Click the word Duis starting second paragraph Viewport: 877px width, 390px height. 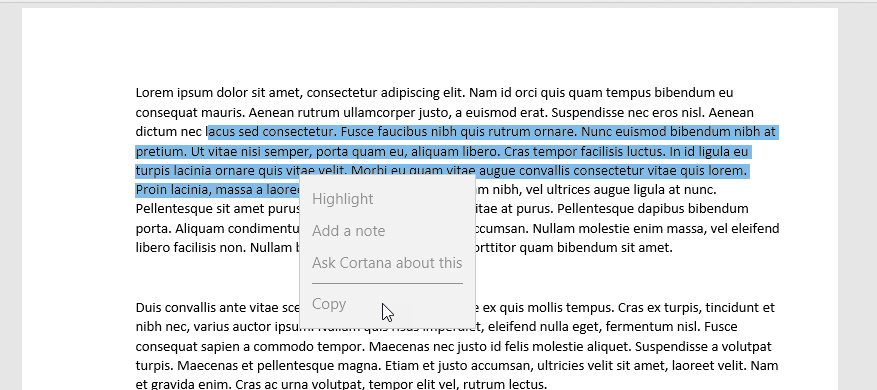pos(148,307)
